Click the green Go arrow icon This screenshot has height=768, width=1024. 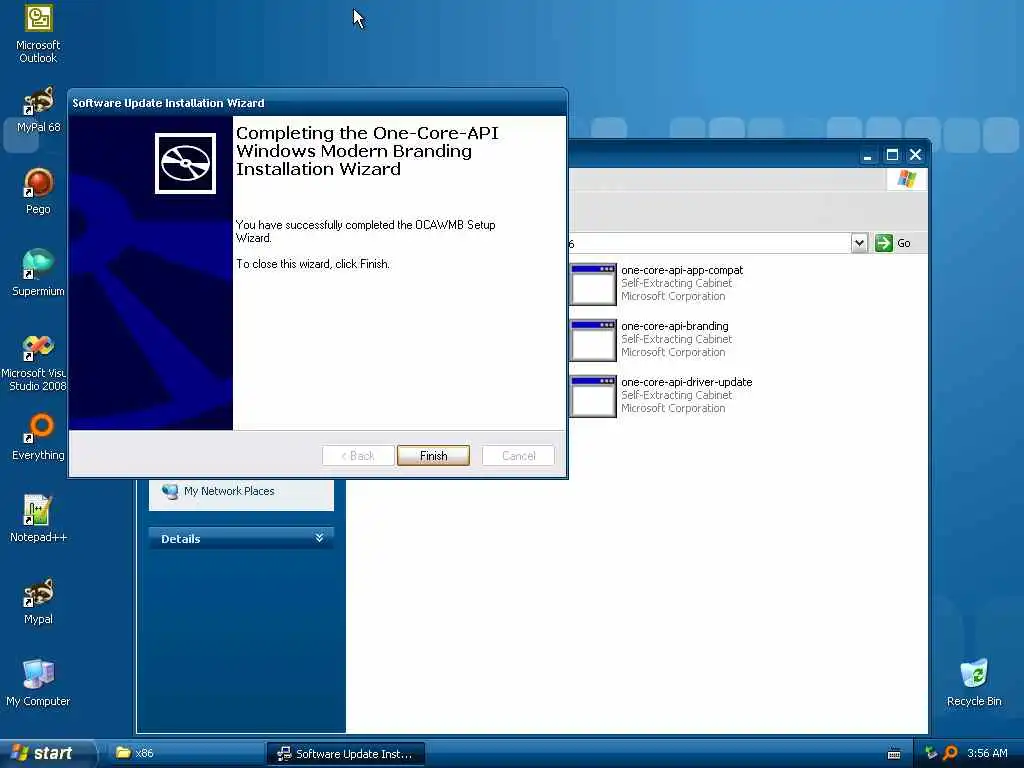click(884, 243)
